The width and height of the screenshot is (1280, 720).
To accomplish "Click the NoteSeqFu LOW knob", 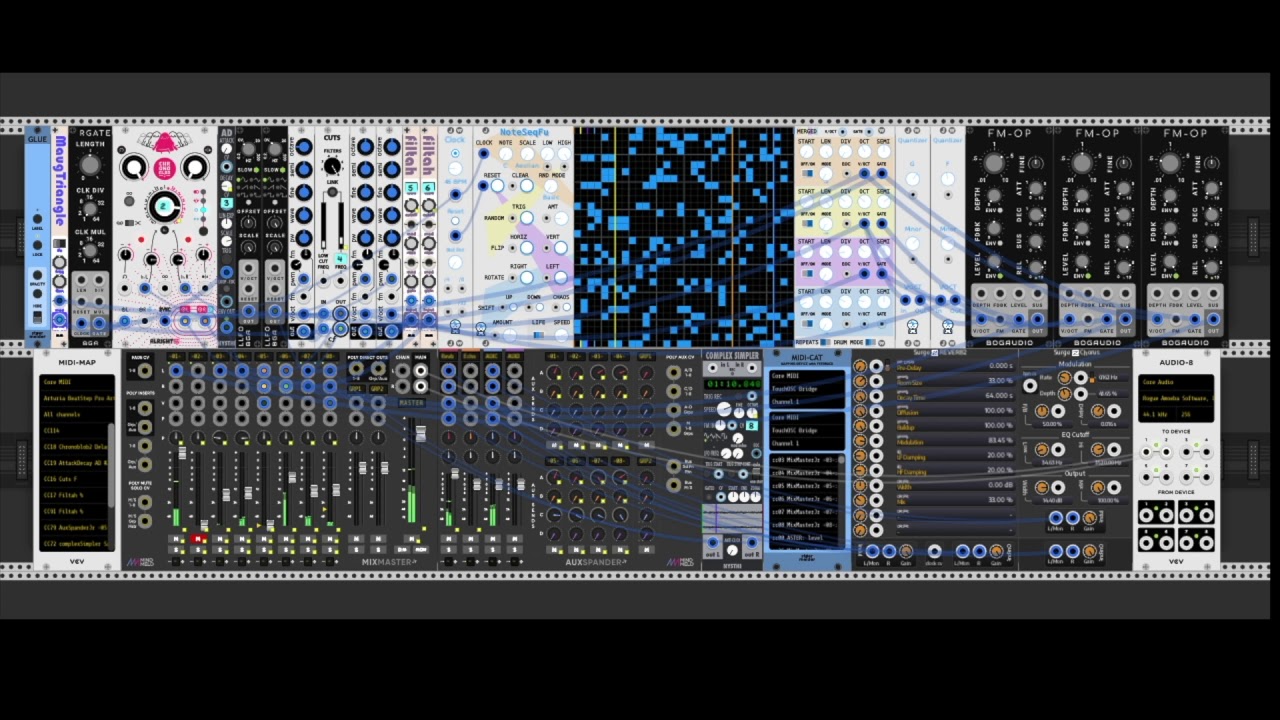I will pyautogui.click(x=547, y=156).
